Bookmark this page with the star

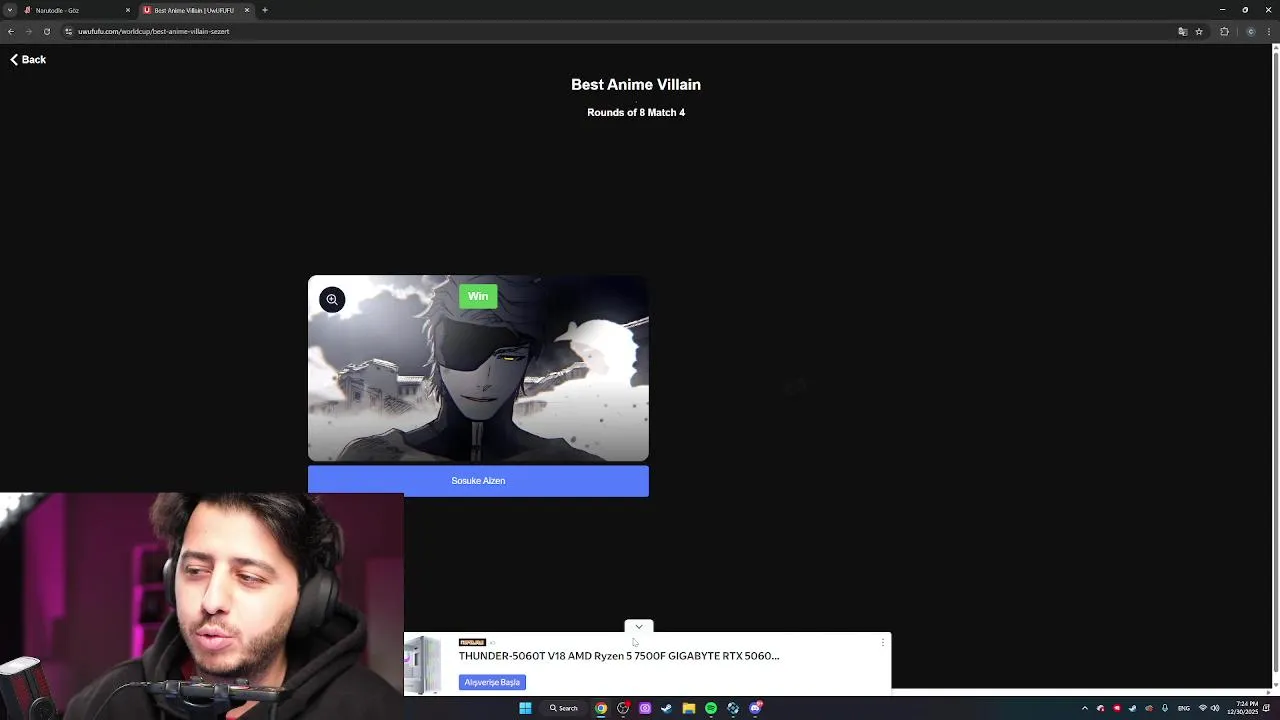[1199, 31]
